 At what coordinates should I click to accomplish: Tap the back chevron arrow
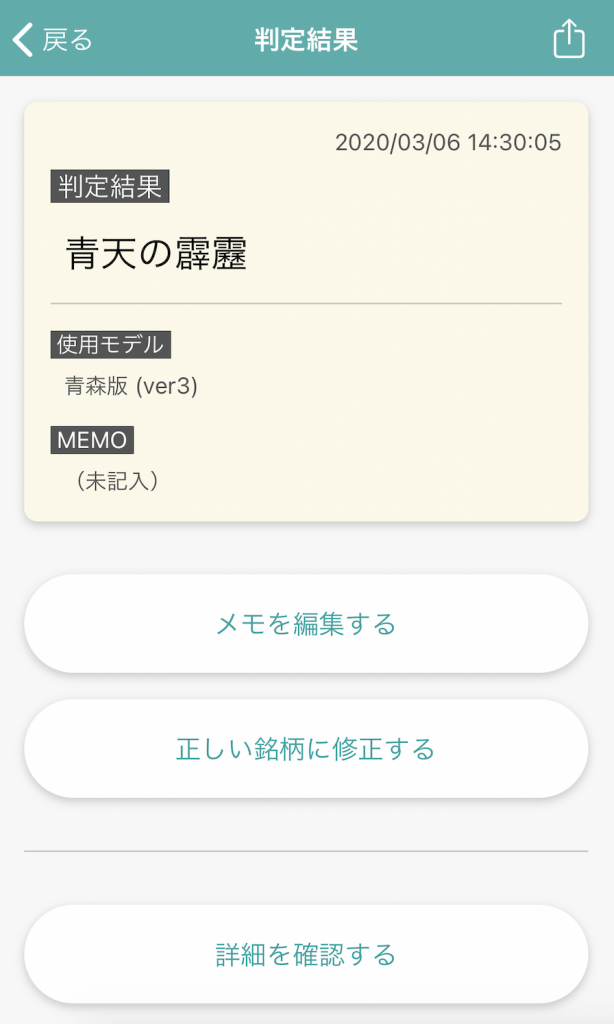pos(23,40)
